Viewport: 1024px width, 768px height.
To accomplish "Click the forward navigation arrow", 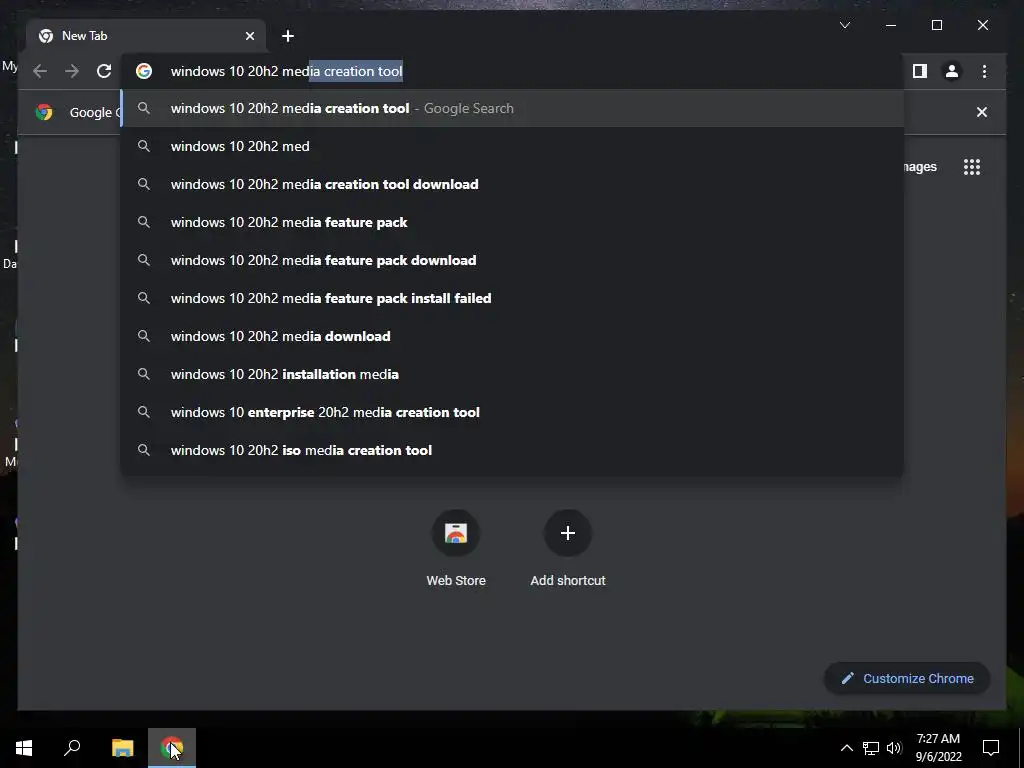I will point(72,71).
